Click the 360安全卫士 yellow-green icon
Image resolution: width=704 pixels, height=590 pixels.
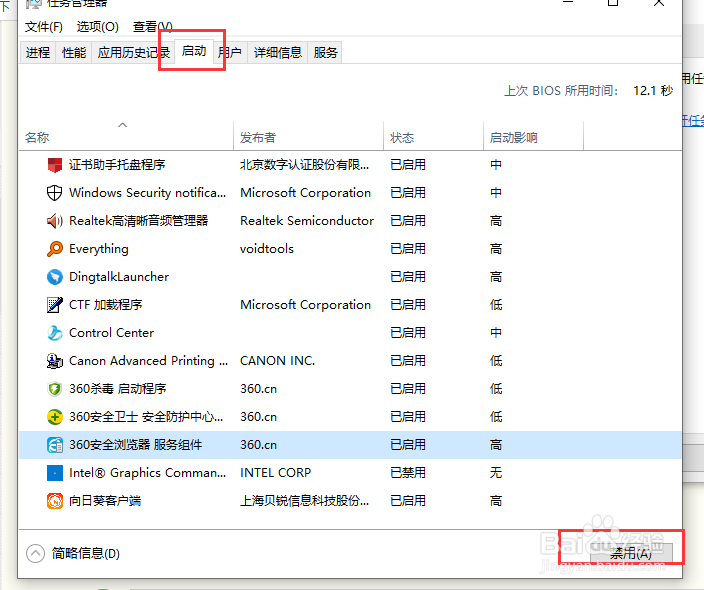pyautogui.click(x=55, y=417)
